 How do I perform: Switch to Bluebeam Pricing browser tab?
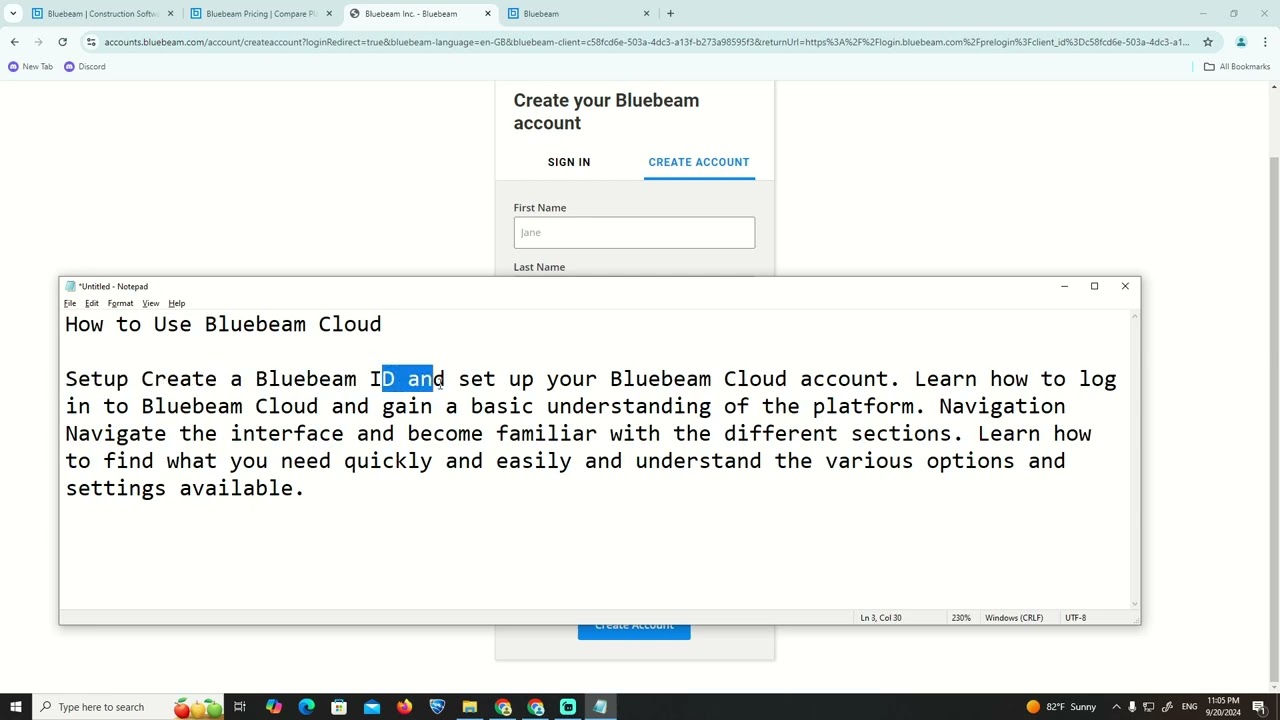[261, 14]
